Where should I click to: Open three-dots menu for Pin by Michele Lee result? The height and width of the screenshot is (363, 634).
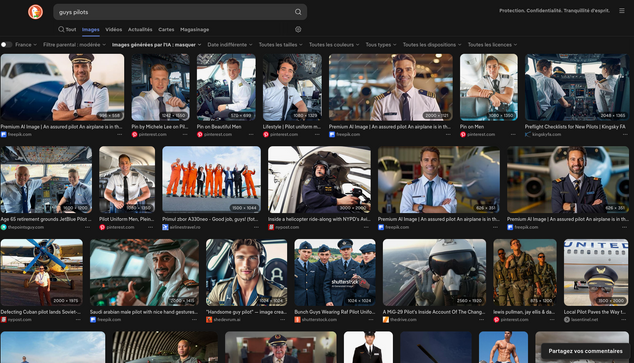coord(185,135)
